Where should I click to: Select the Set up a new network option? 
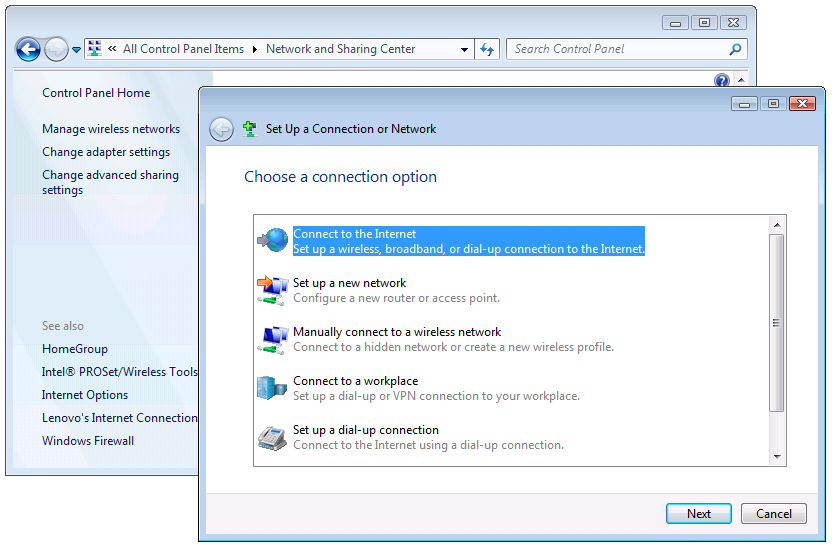point(396,291)
